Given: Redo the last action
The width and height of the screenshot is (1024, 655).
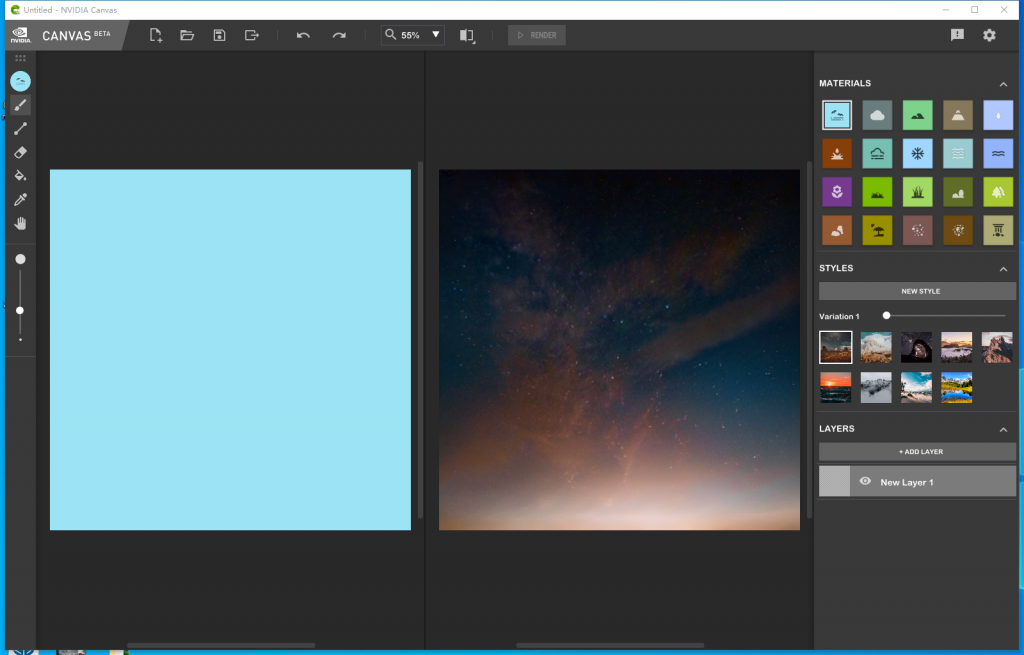Looking at the screenshot, I should (339, 35).
